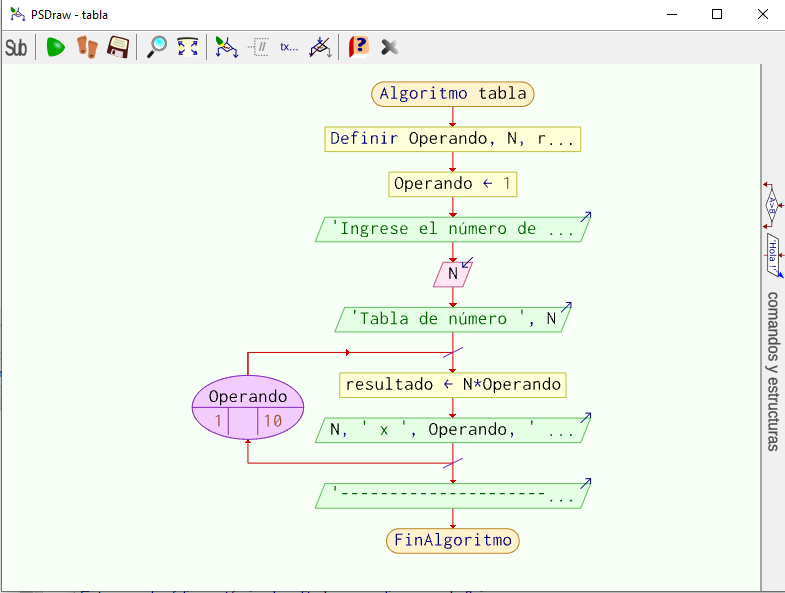Select the 'Hola !' write command icon in side panel

pos(773,256)
